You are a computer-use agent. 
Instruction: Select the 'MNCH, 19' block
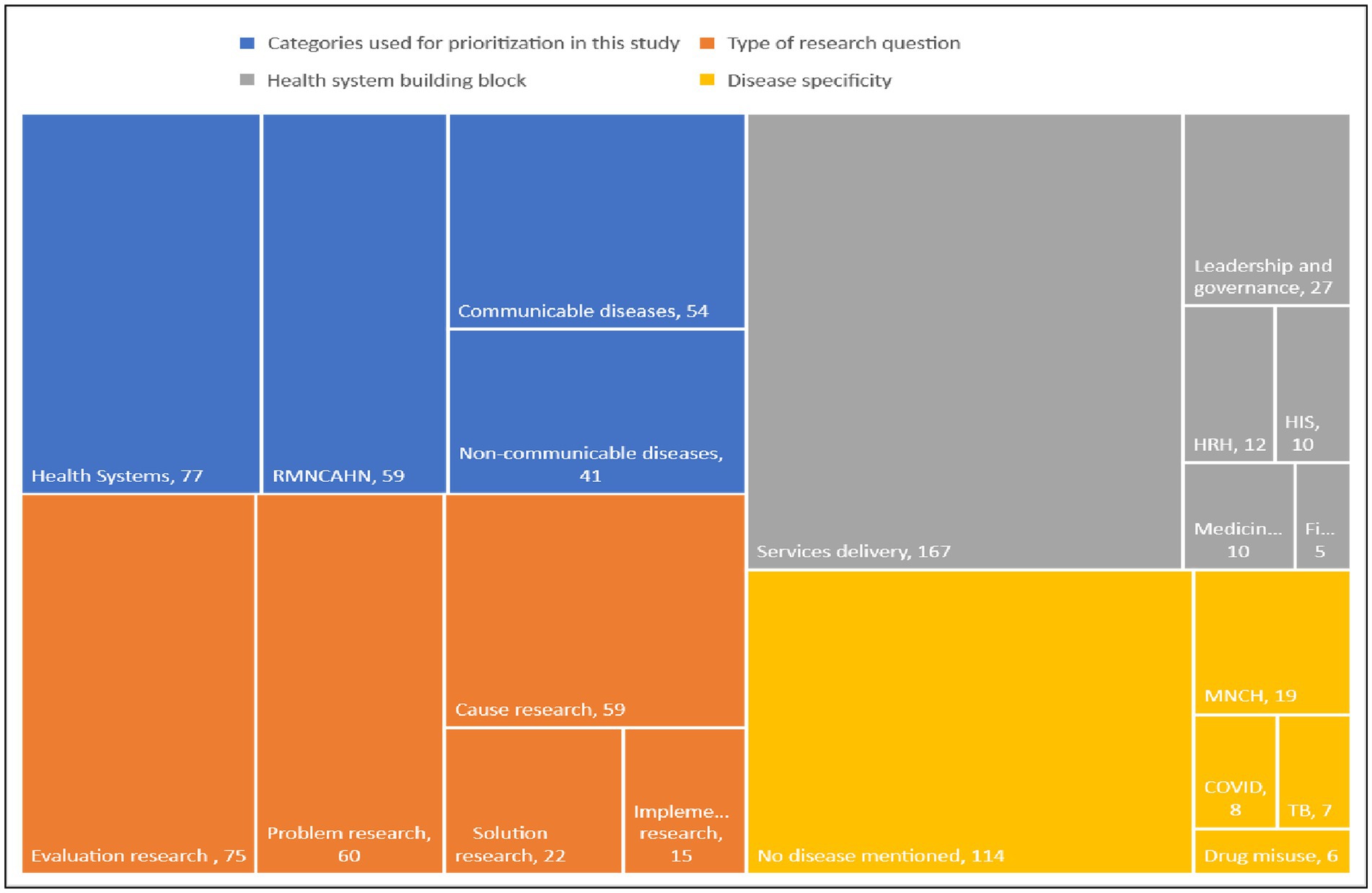click(1272, 642)
